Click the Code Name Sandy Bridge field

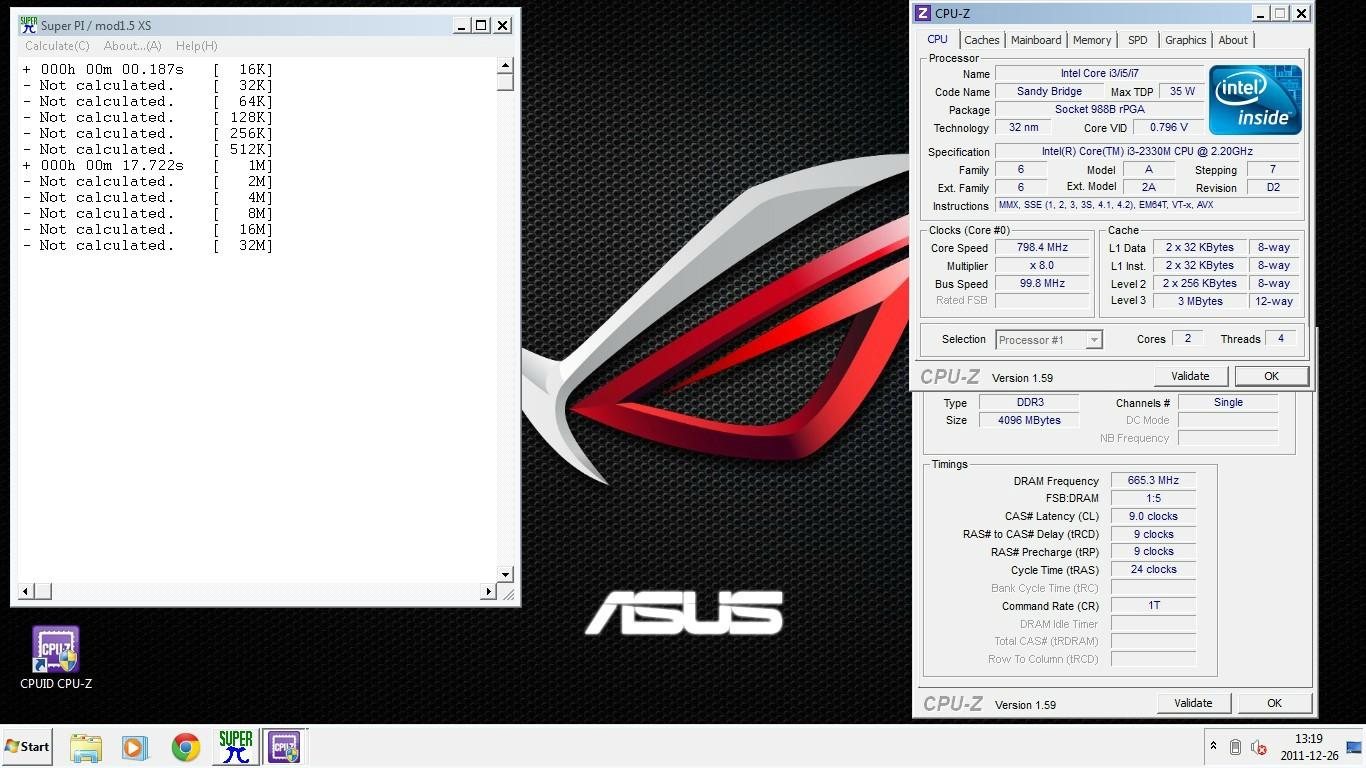click(1049, 92)
